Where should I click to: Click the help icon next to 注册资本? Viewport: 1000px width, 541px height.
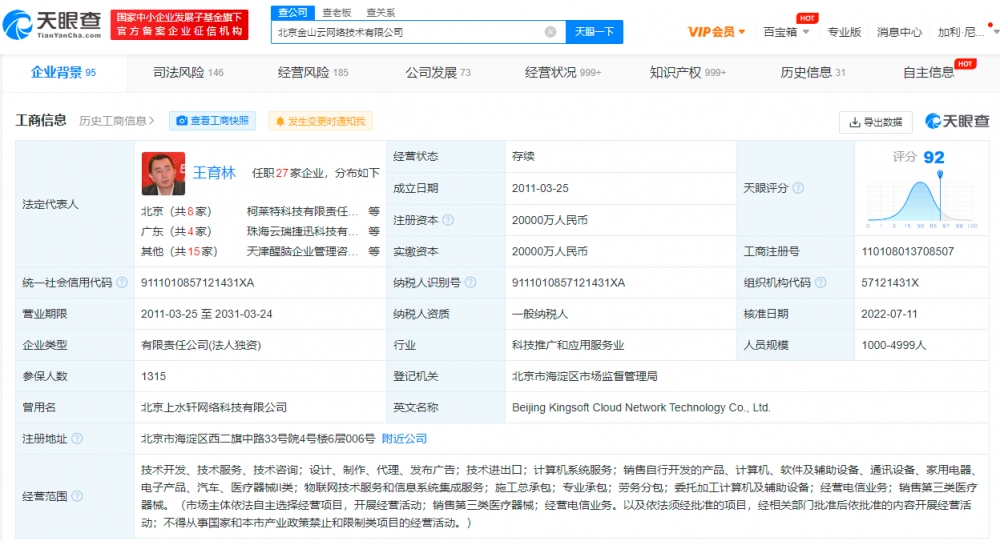click(x=448, y=220)
